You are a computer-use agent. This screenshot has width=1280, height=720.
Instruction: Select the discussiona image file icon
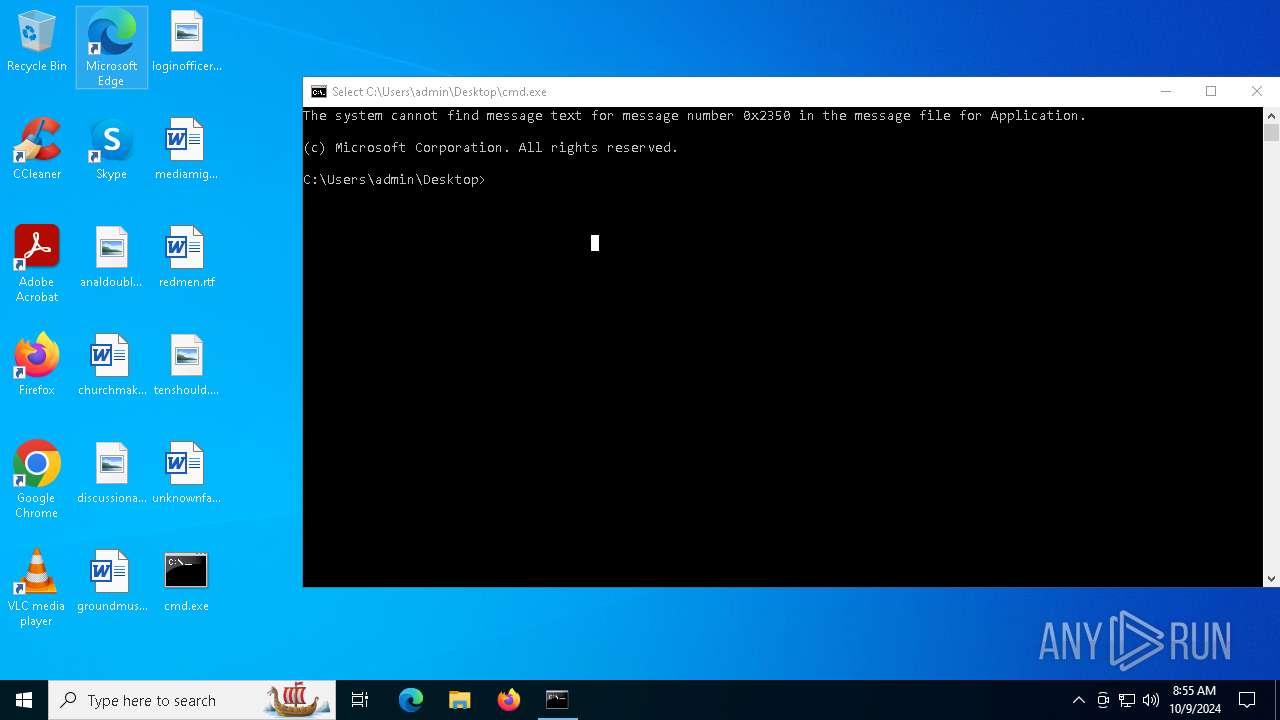[x=111, y=474]
